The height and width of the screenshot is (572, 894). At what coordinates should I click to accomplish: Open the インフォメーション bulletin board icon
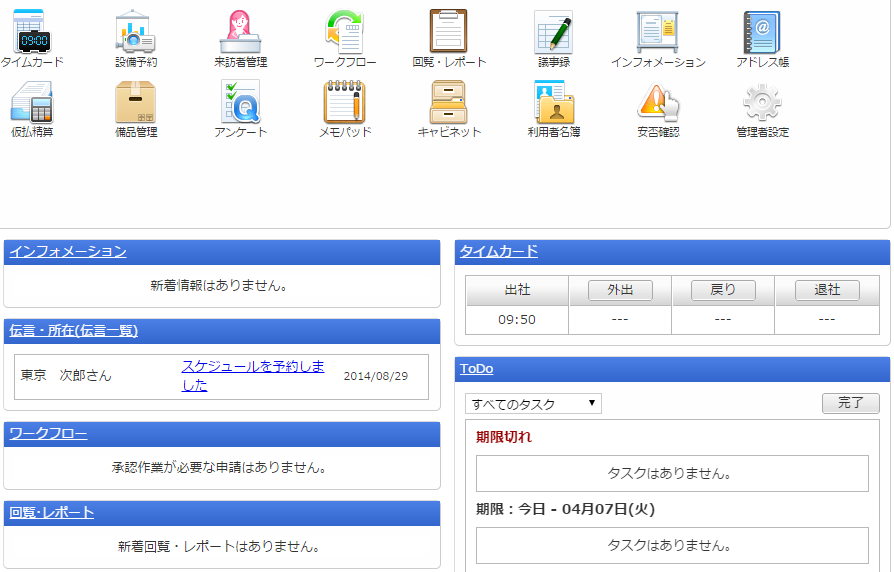pyautogui.click(x=658, y=32)
